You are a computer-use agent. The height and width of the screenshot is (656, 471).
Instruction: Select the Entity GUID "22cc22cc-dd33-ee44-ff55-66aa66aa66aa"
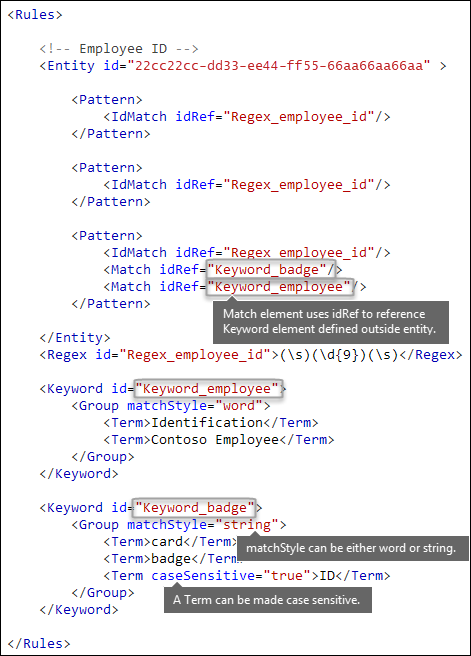[x=279, y=66]
